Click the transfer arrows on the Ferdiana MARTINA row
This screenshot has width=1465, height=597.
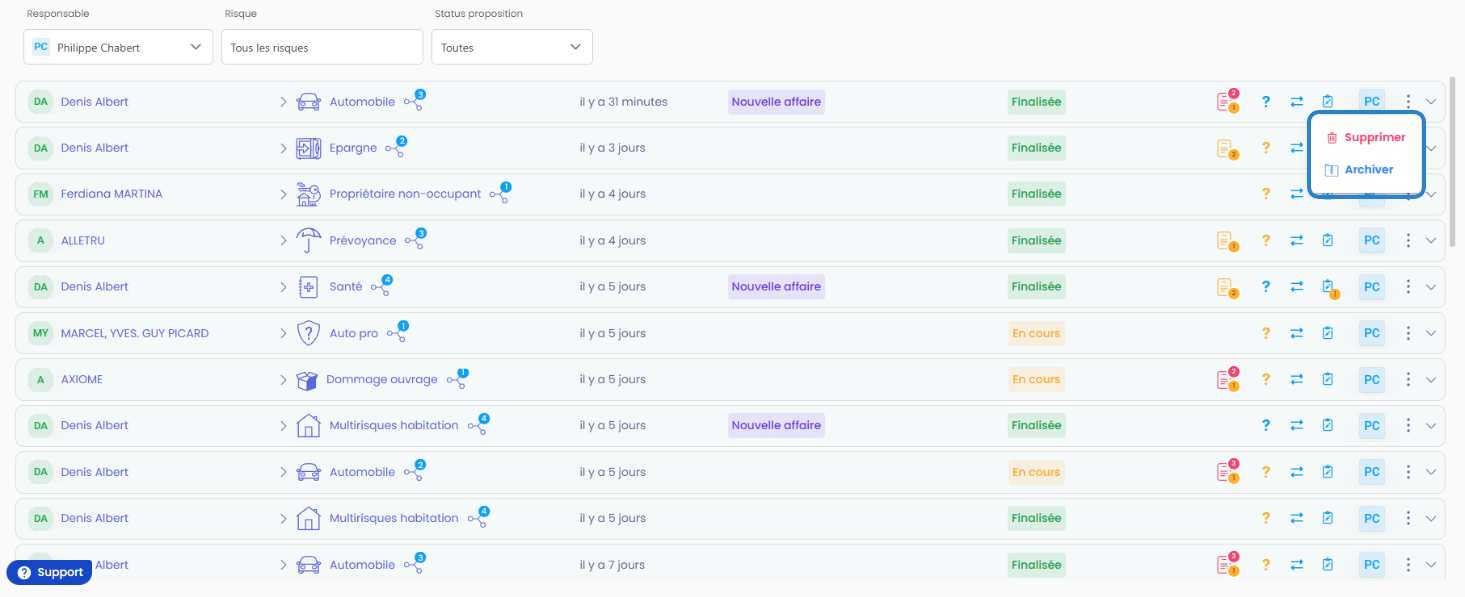click(x=1296, y=194)
